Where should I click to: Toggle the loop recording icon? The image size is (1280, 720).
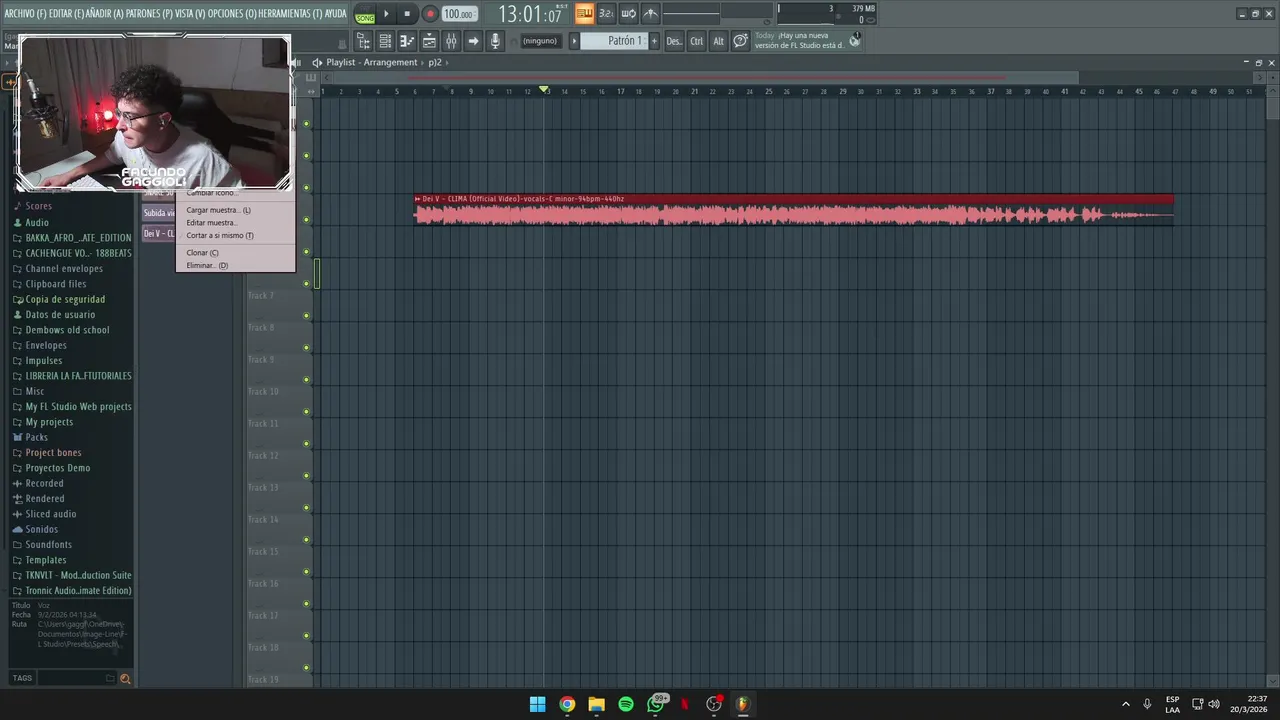628,14
